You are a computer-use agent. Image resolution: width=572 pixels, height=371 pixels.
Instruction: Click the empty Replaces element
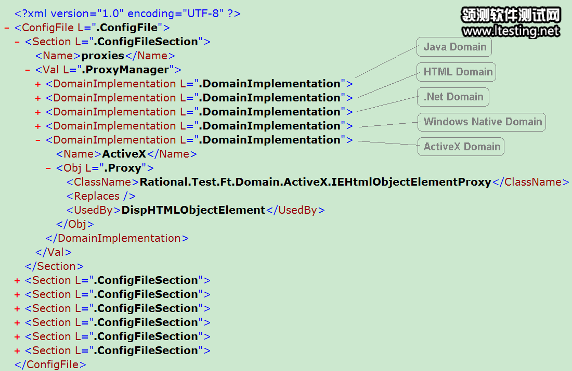[x=101, y=196]
